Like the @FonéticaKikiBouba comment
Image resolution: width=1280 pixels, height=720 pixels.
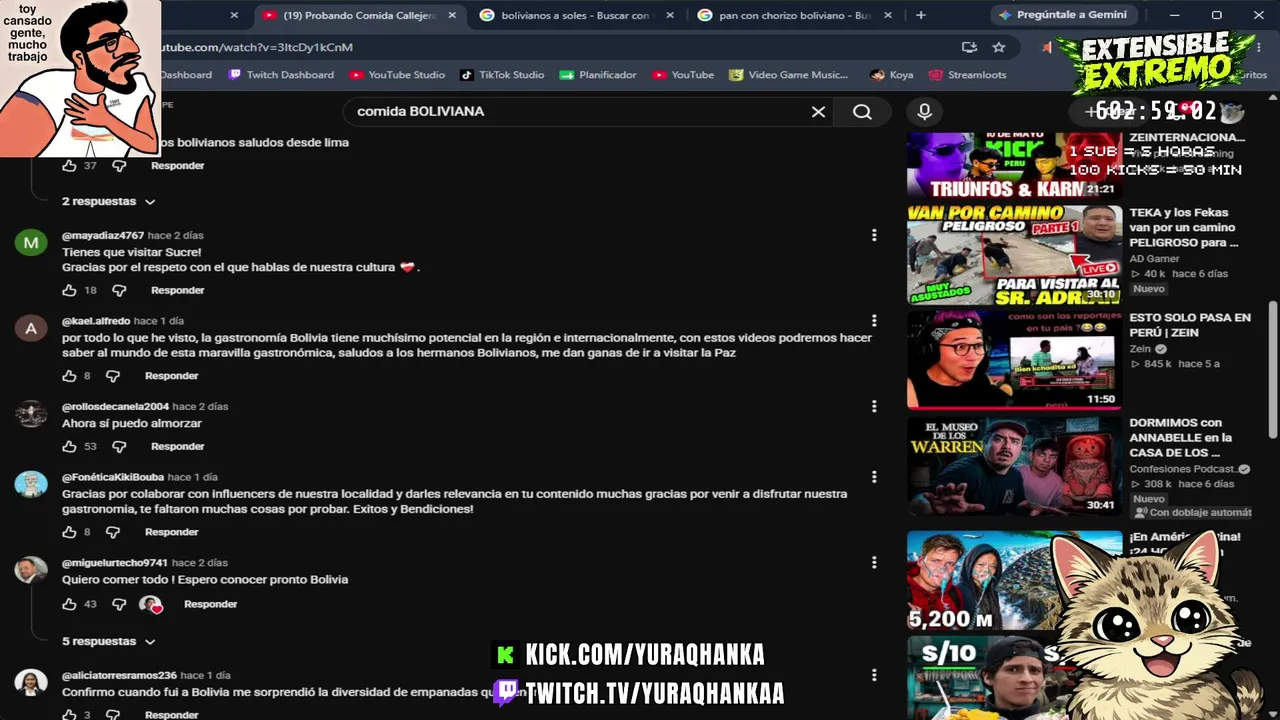point(69,532)
